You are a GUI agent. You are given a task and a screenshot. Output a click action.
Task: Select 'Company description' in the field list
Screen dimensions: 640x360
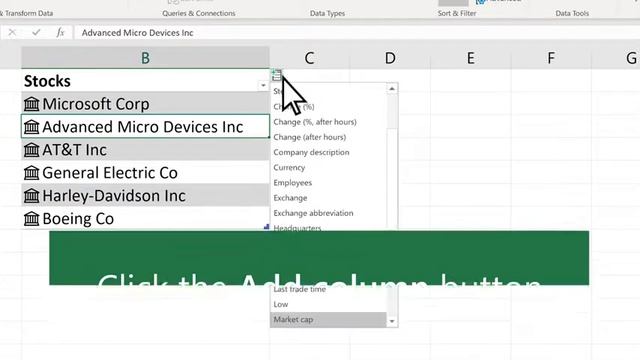pyautogui.click(x=311, y=152)
